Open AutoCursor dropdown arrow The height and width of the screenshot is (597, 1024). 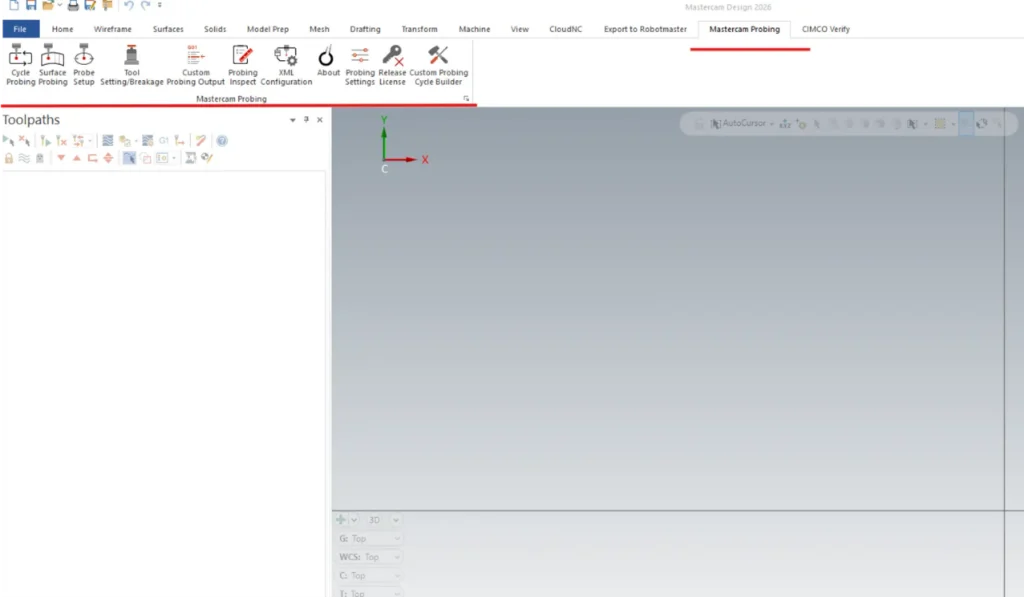(772, 123)
